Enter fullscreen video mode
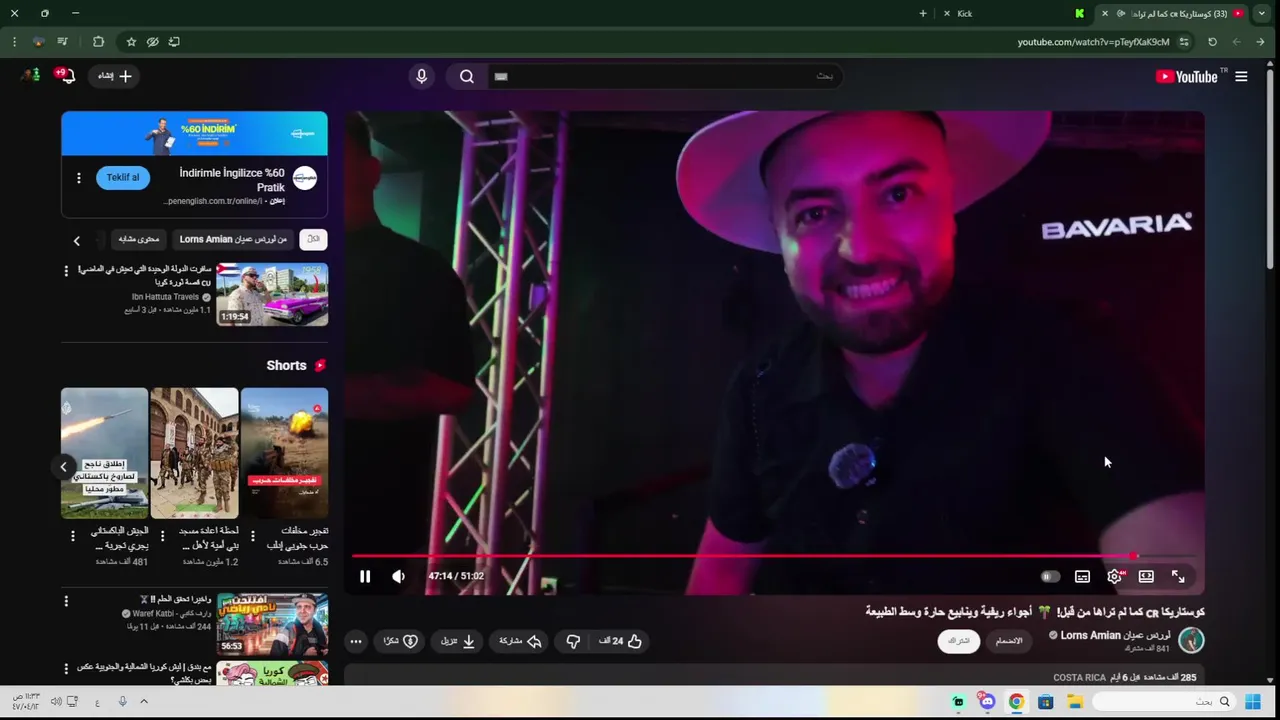The image size is (1280, 720). (x=1178, y=576)
